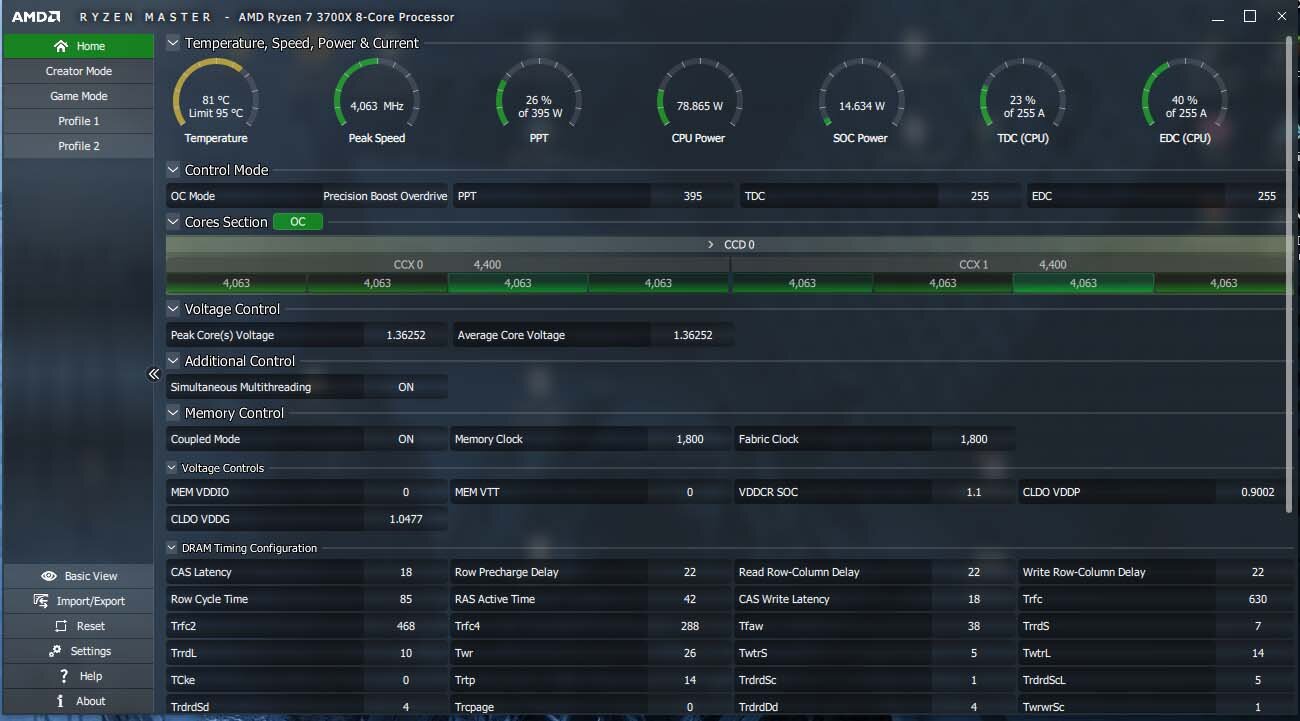Image resolution: width=1300 pixels, height=721 pixels.
Task: Click the OC badge in Cores Section
Action: pos(298,222)
